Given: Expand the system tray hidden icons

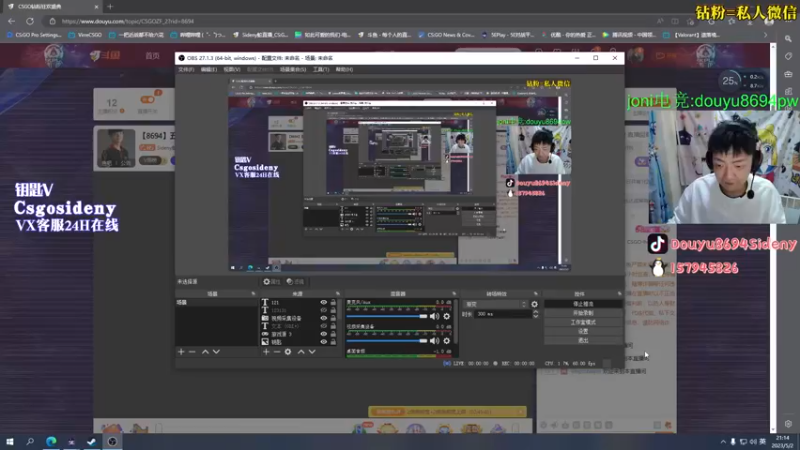Looking at the screenshot, I should click(x=723, y=441).
